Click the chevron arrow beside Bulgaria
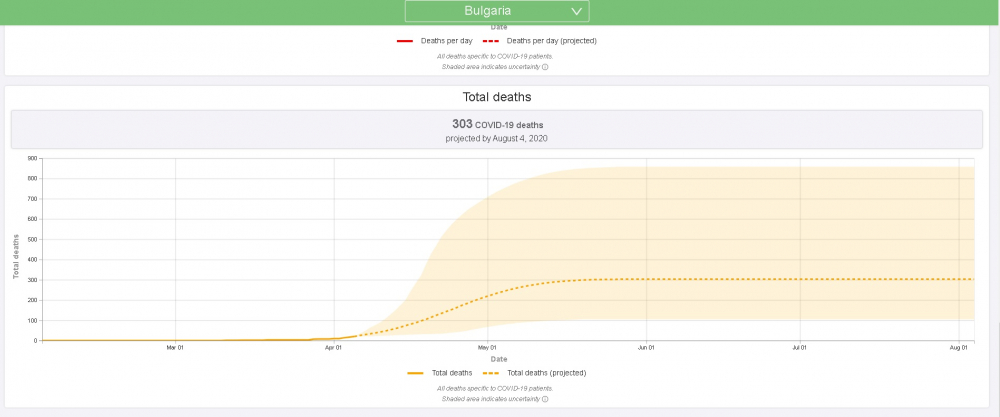 (x=577, y=11)
